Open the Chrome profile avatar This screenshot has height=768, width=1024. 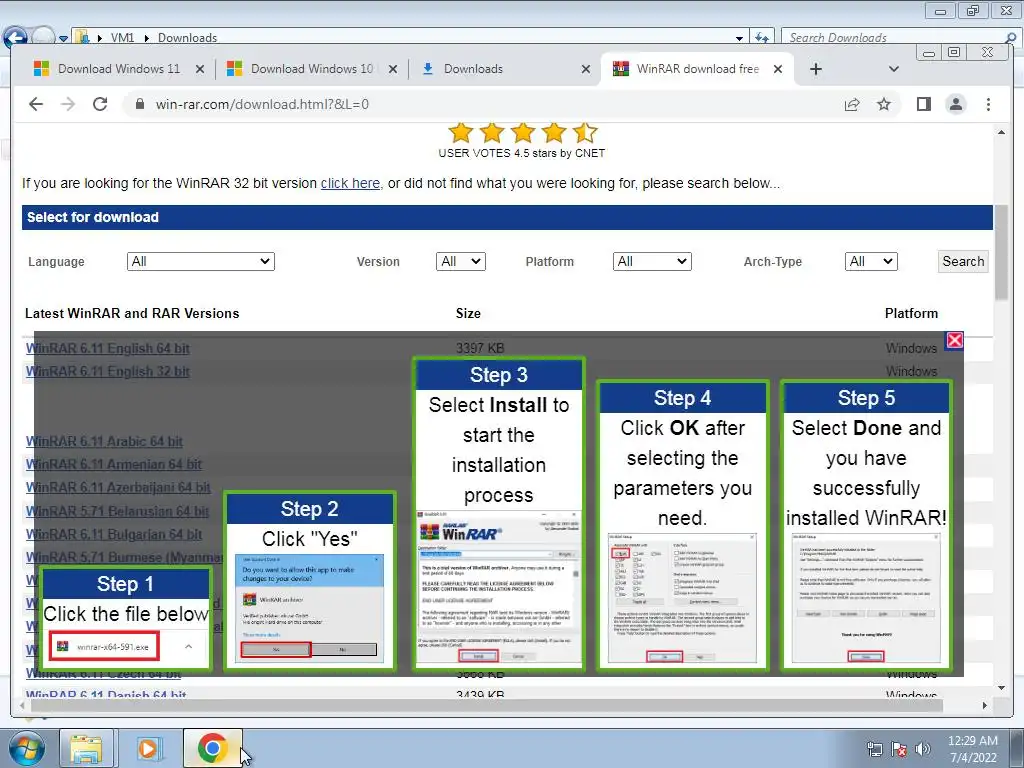click(955, 104)
